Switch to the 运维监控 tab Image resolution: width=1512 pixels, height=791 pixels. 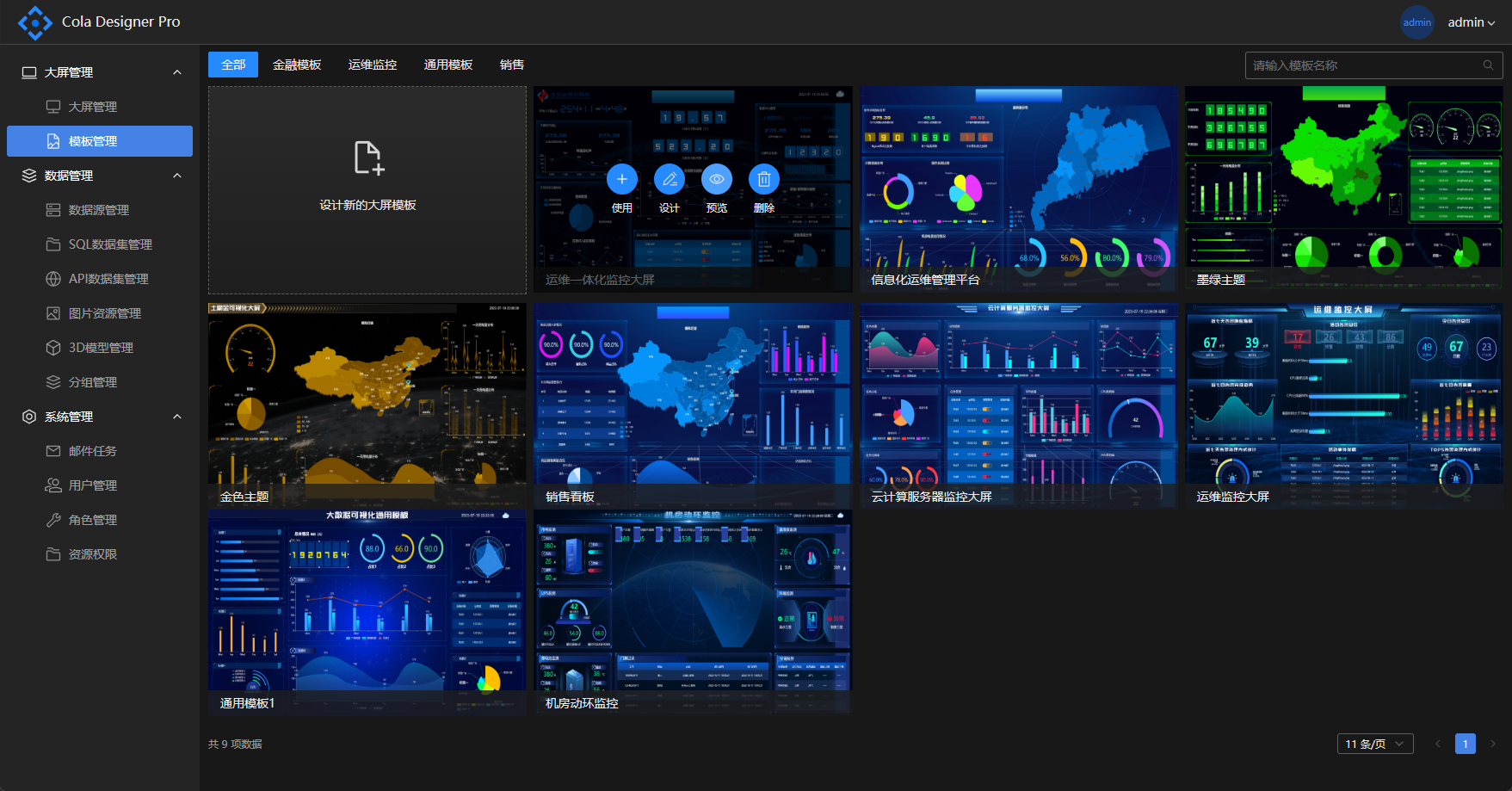point(373,65)
